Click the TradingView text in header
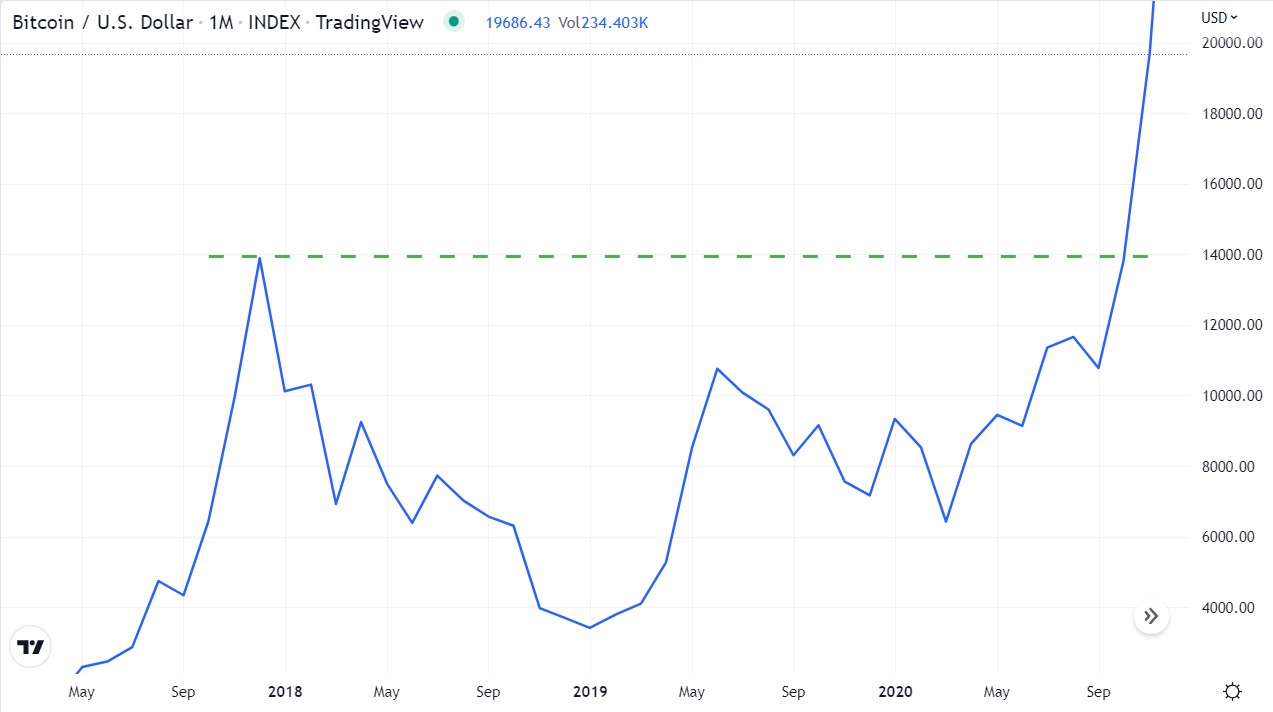Screen dimensions: 1273x712 coord(369,22)
